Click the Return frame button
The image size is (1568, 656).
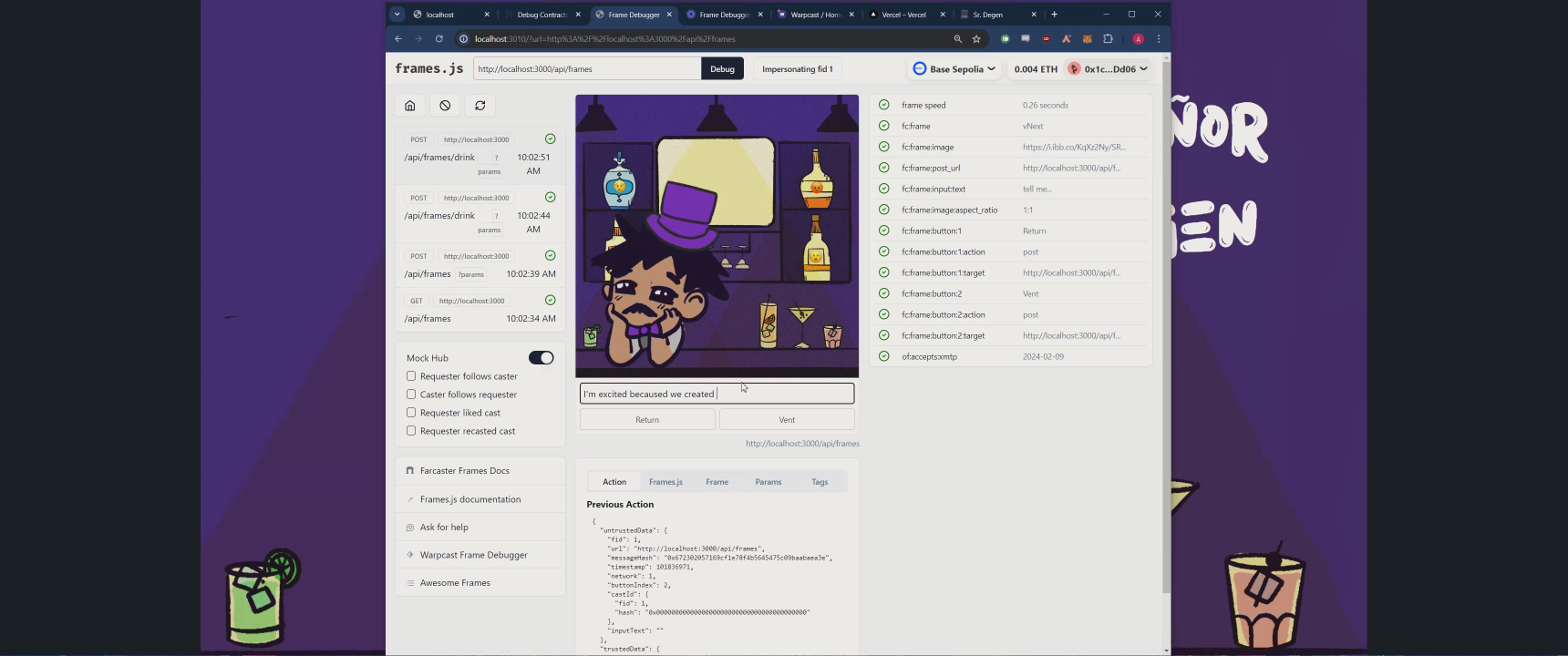pyautogui.click(x=647, y=420)
